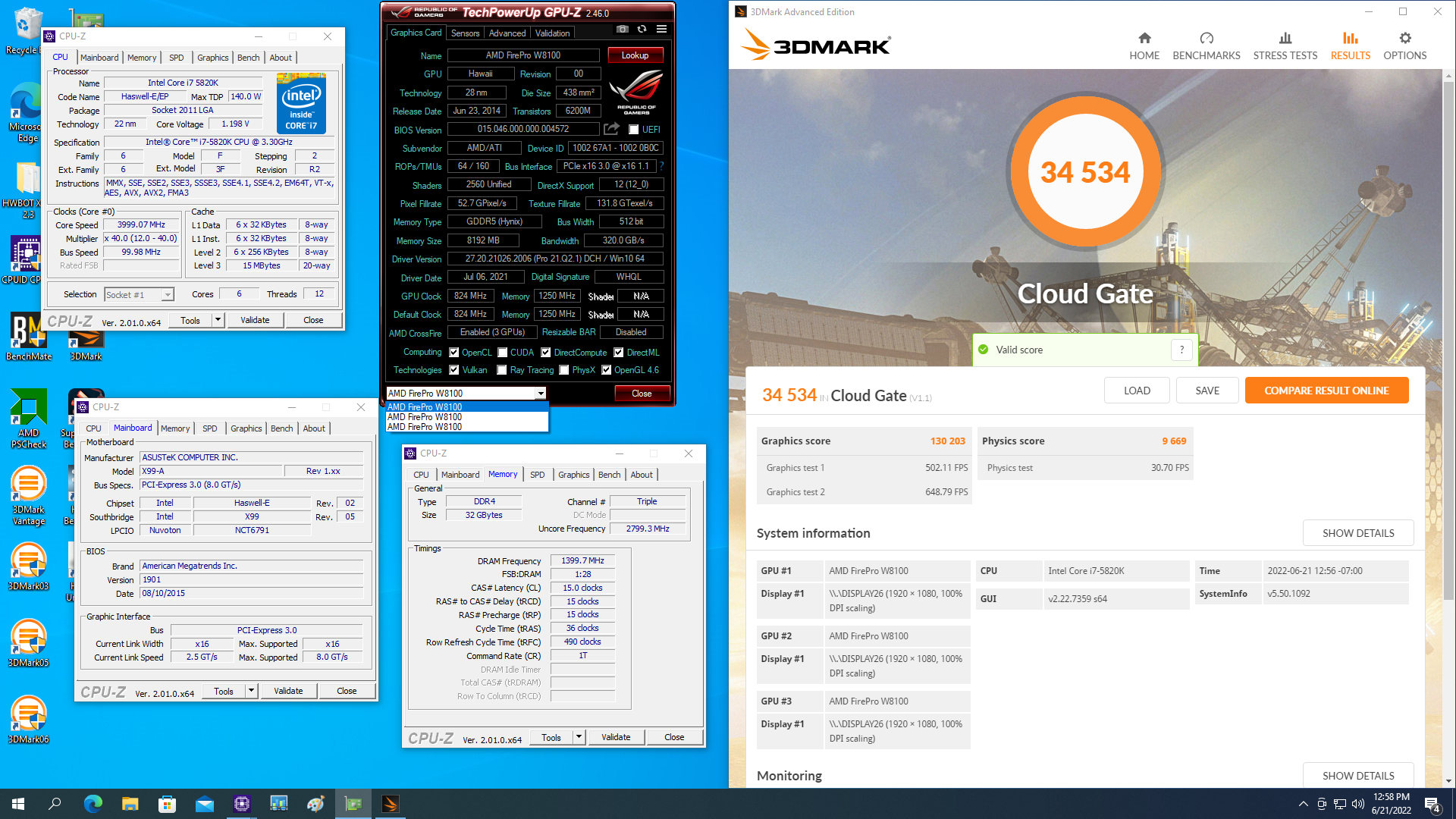Click GPU-Z refresh icon
Image resolution: width=1456 pixels, height=819 pixels.
tap(642, 30)
